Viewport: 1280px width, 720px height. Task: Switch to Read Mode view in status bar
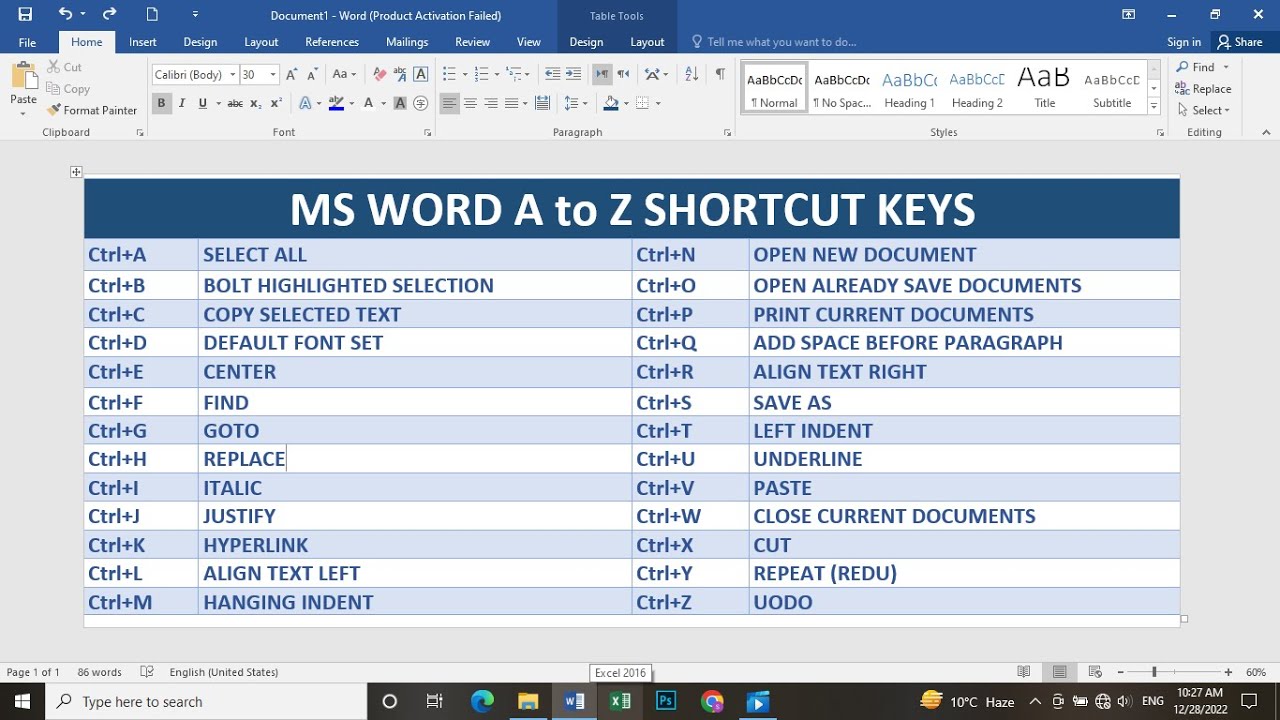1024,672
